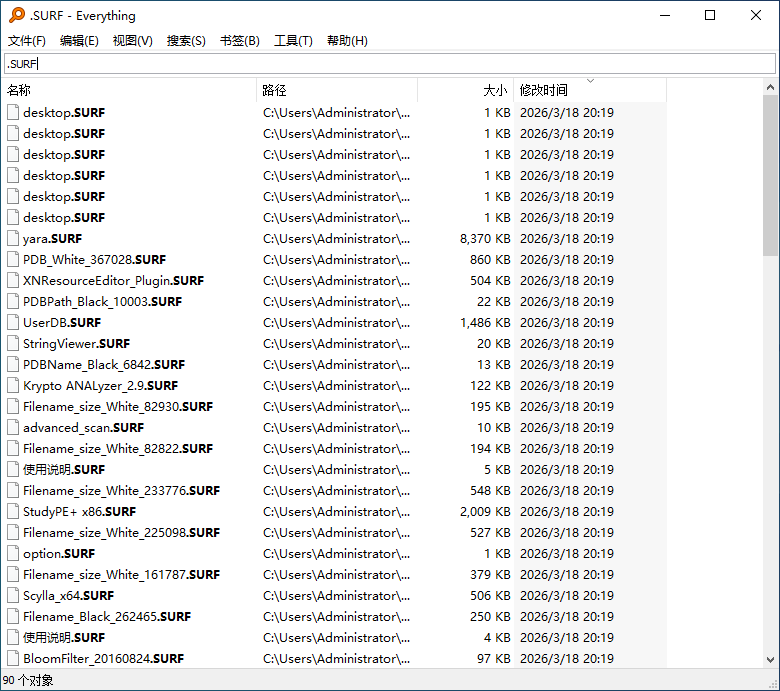Click file icon of option.SURF
The width and height of the screenshot is (780, 691).
pos(13,554)
